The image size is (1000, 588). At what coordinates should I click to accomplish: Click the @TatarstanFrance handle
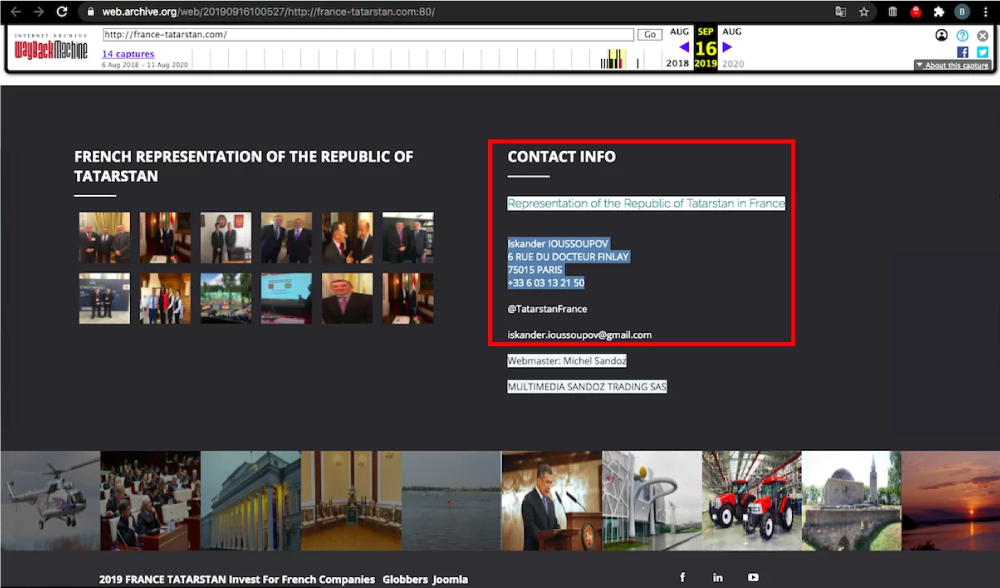(x=547, y=309)
